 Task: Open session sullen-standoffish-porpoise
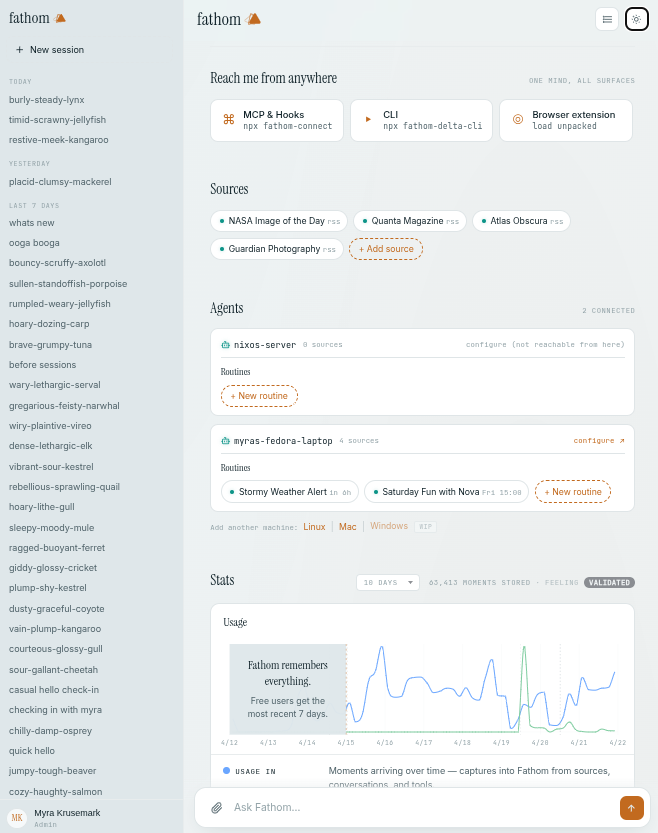68,284
